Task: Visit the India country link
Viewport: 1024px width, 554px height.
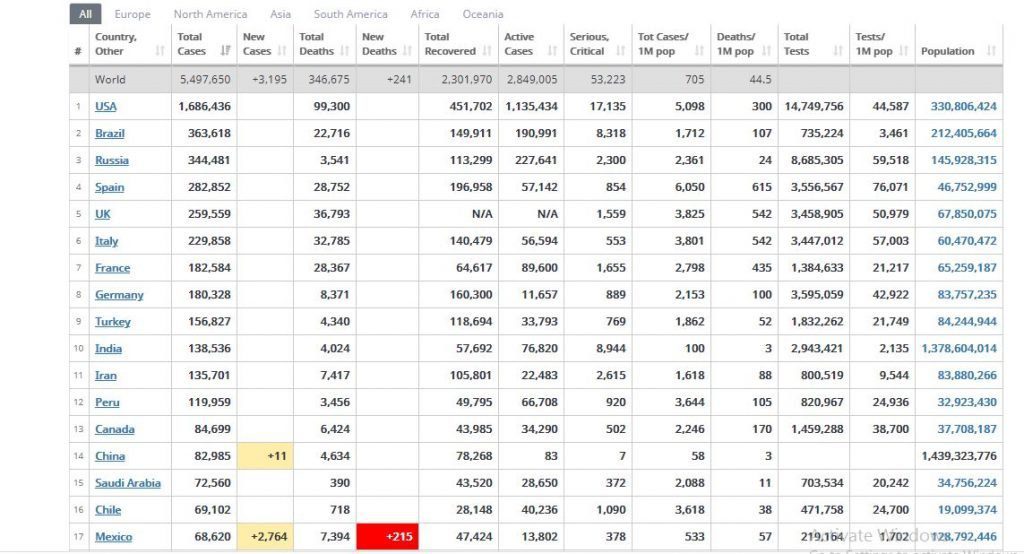Action: (x=108, y=348)
